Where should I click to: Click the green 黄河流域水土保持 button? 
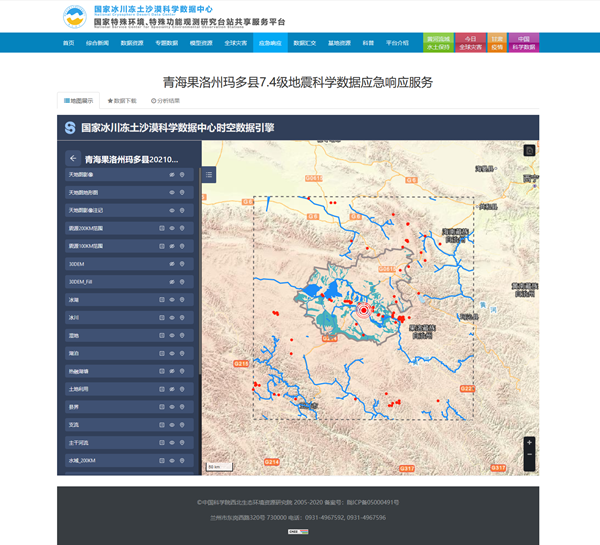point(438,42)
